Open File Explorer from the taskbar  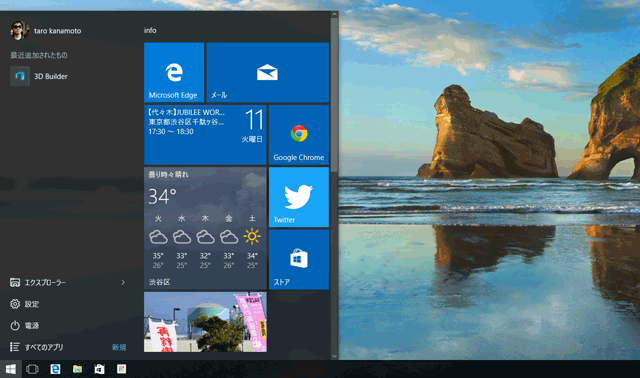click(x=77, y=369)
